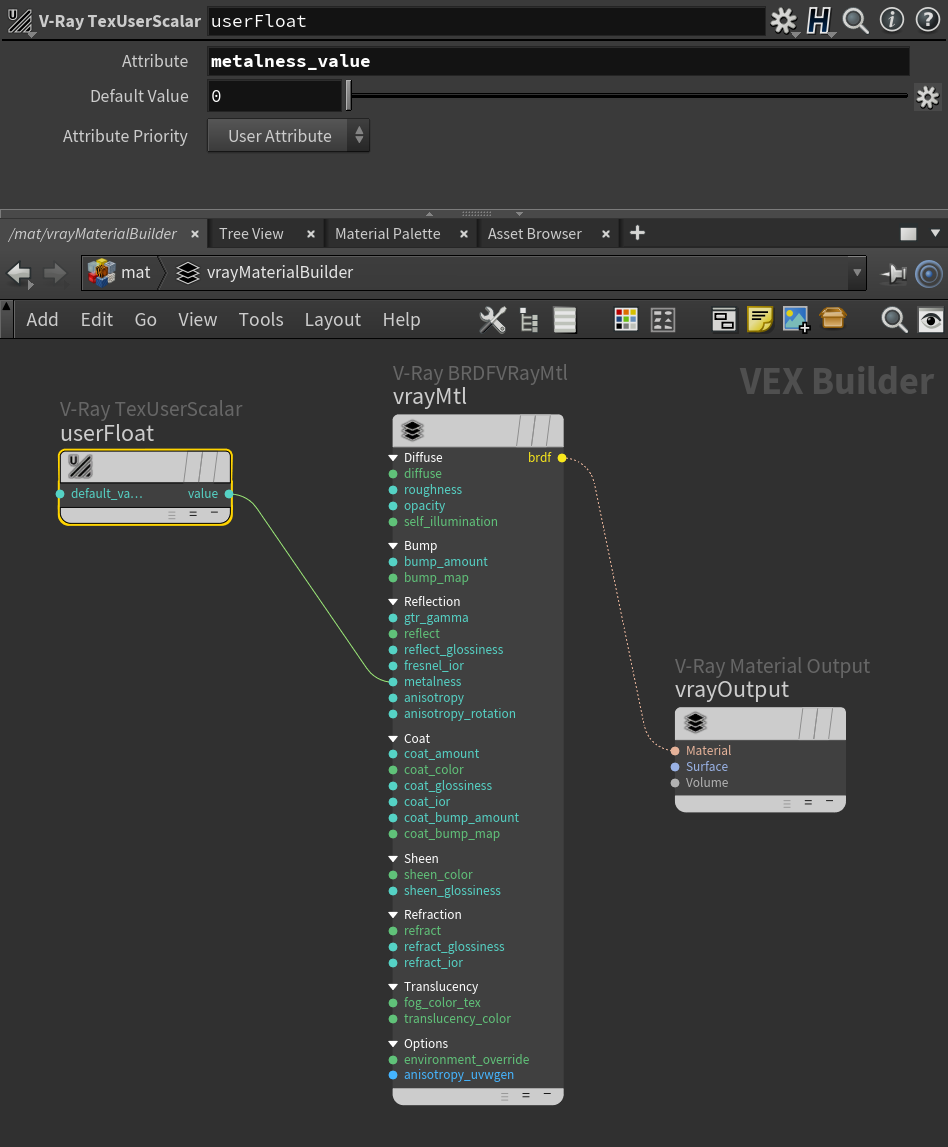This screenshot has width=948, height=1147.
Task: Open the Add menu
Action: click(x=42, y=320)
